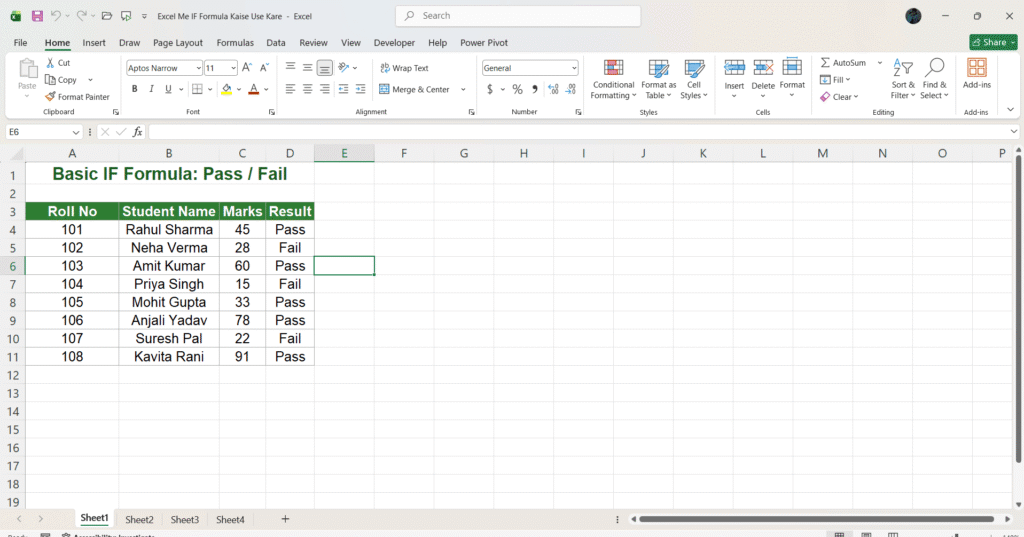Screen dimensions: 1024x537
Task: Open the Cell Styles gallery
Action: [x=694, y=79]
